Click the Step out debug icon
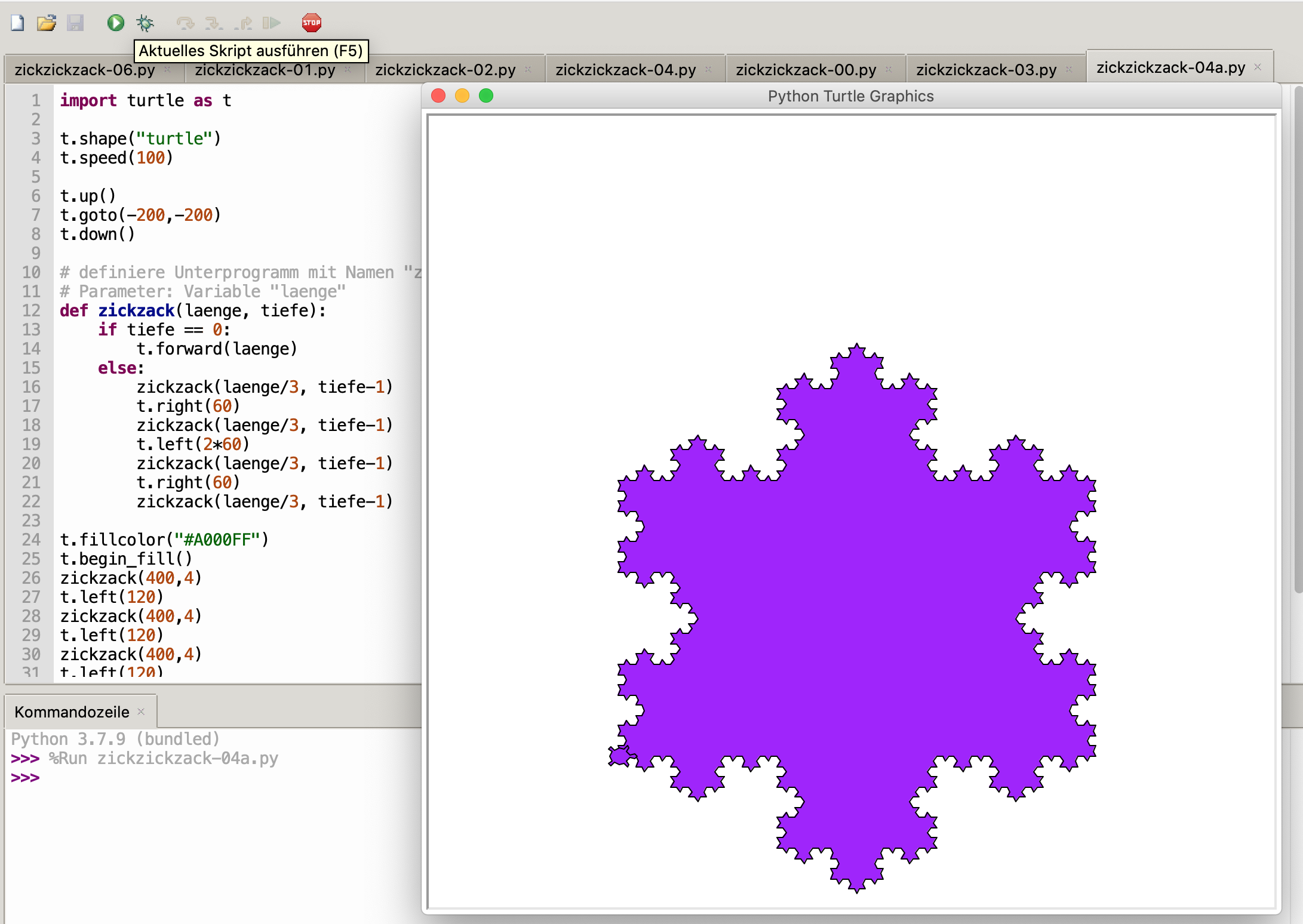This screenshot has height=924, width=1303. 243,23
